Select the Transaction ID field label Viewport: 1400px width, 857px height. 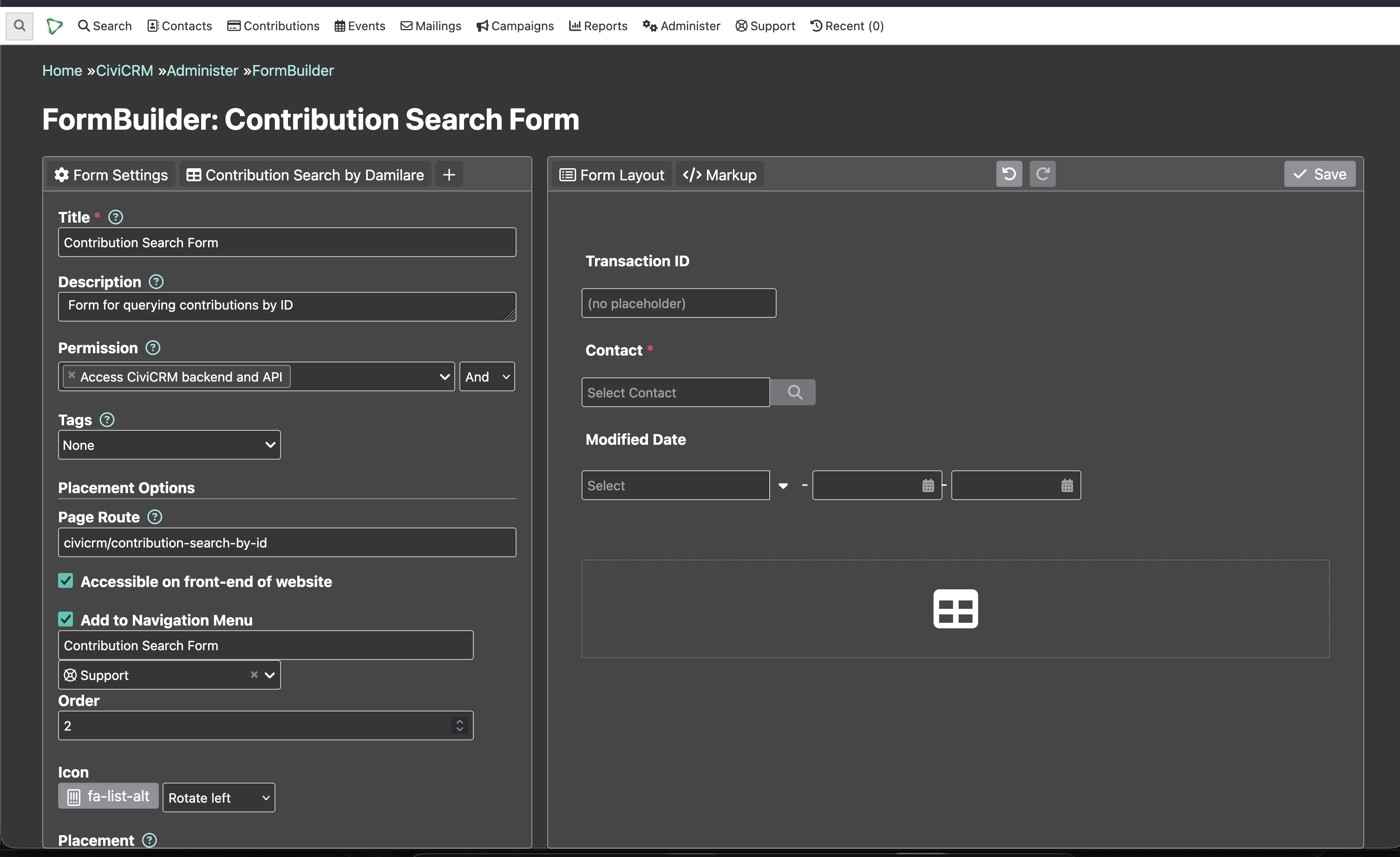tap(637, 261)
